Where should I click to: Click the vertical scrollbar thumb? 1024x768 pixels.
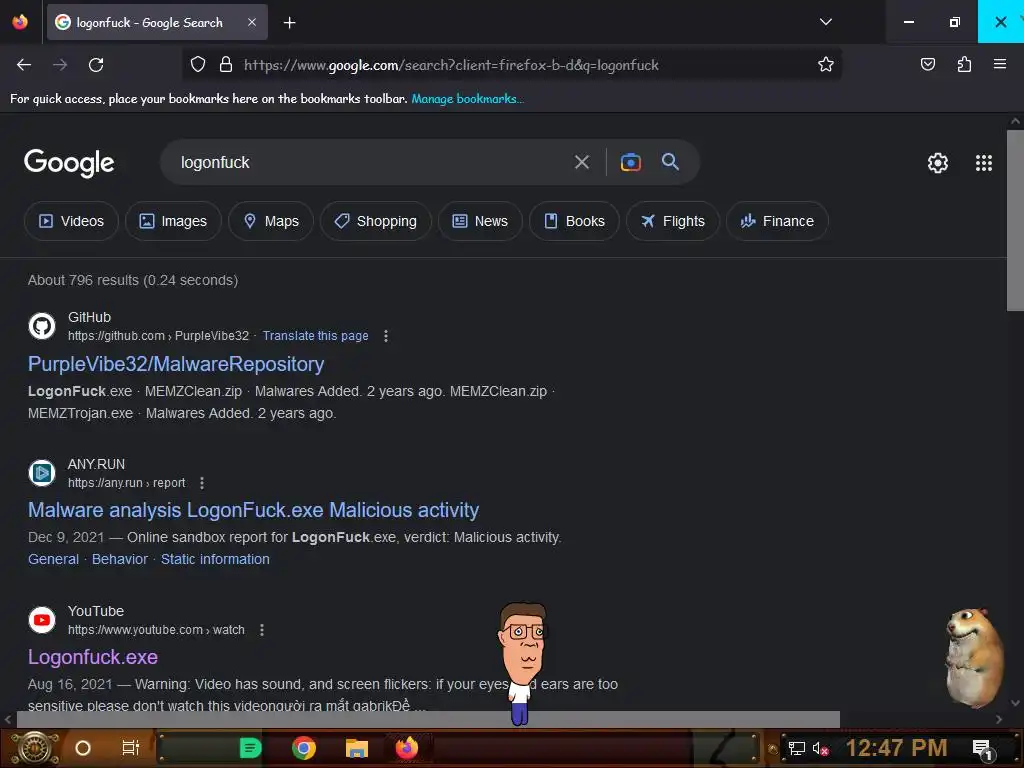click(x=1015, y=221)
